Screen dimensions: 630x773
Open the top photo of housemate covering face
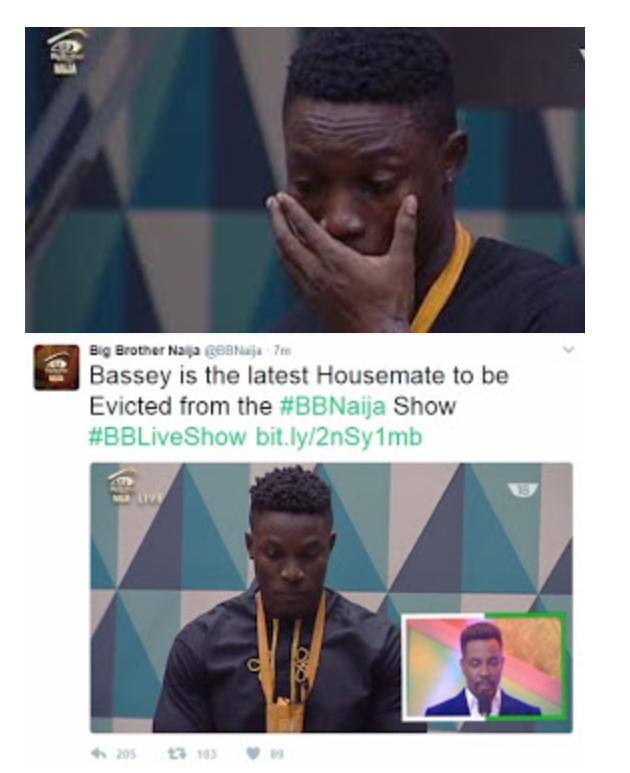305,180
